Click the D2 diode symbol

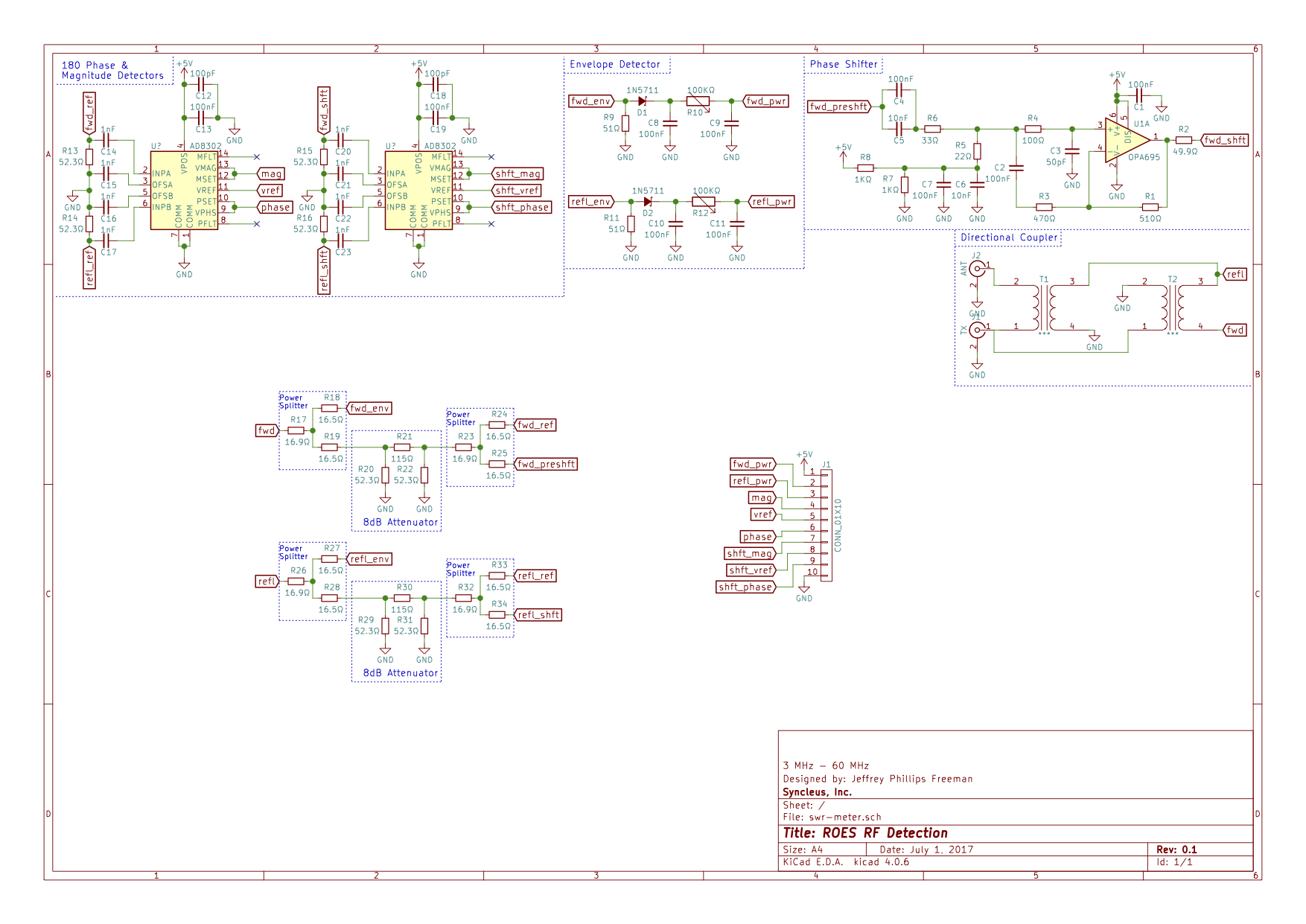point(648,202)
